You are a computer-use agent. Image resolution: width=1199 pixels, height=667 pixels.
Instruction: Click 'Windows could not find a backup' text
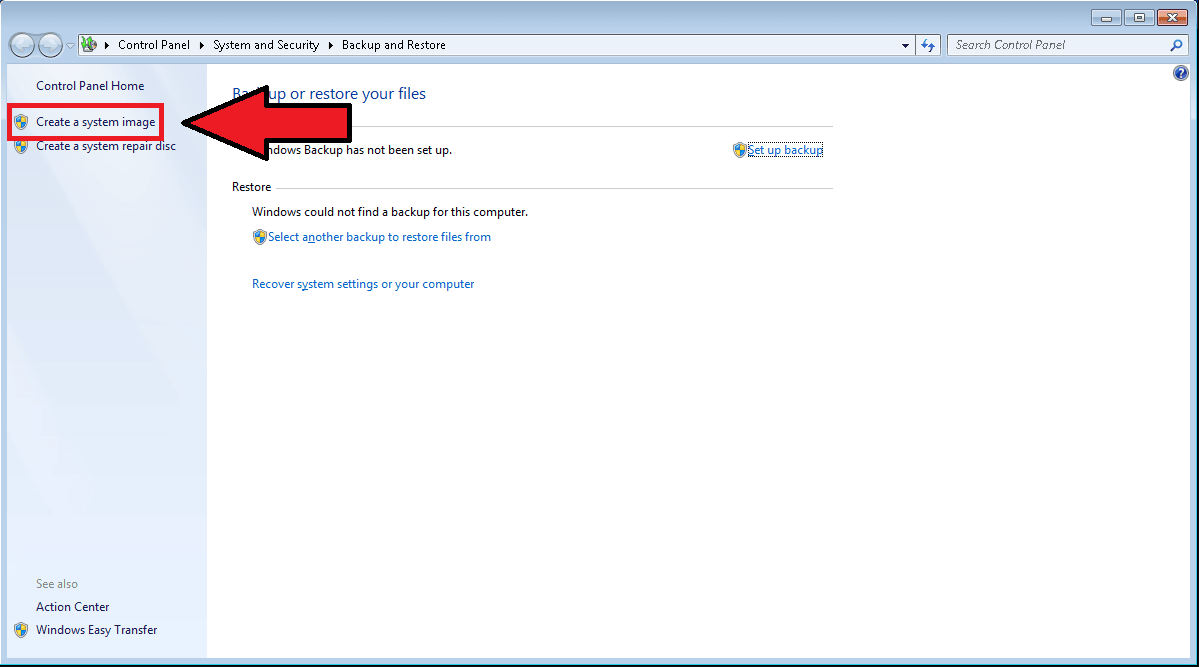[390, 212]
